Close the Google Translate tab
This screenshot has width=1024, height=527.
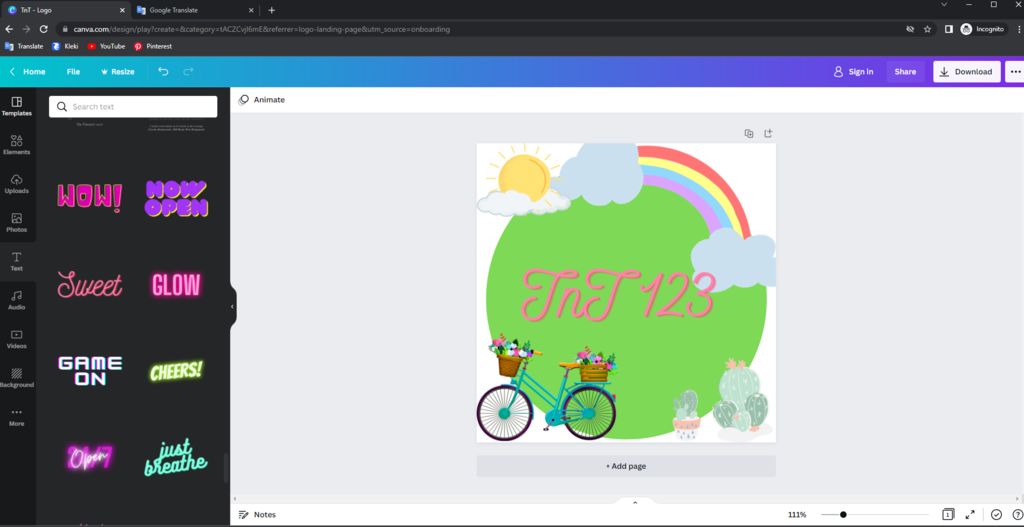point(251,10)
